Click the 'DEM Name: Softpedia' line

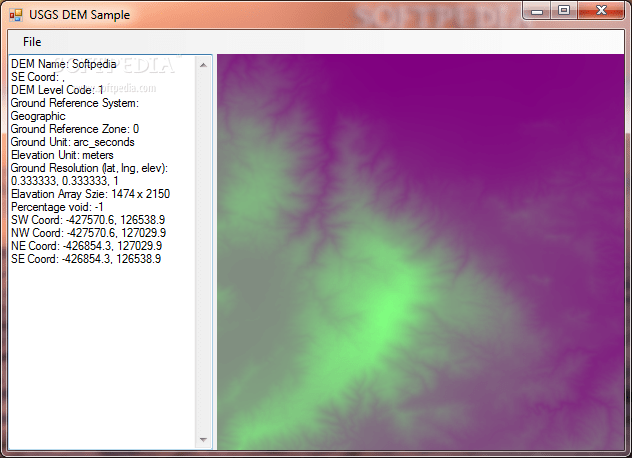(x=63, y=64)
